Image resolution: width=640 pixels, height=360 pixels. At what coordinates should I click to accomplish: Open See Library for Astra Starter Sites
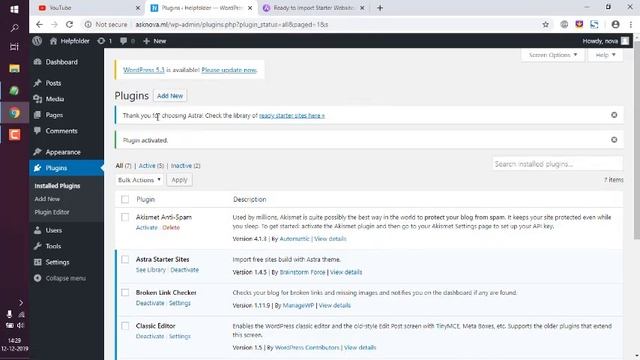click(x=151, y=270)
